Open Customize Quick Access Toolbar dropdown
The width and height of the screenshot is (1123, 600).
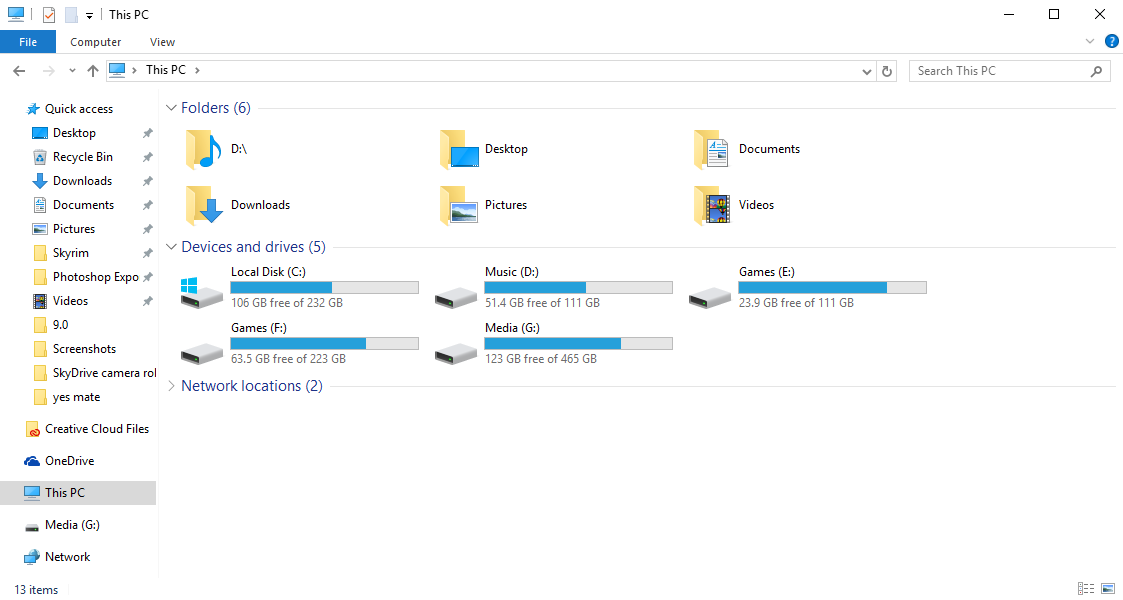[90, 16]
